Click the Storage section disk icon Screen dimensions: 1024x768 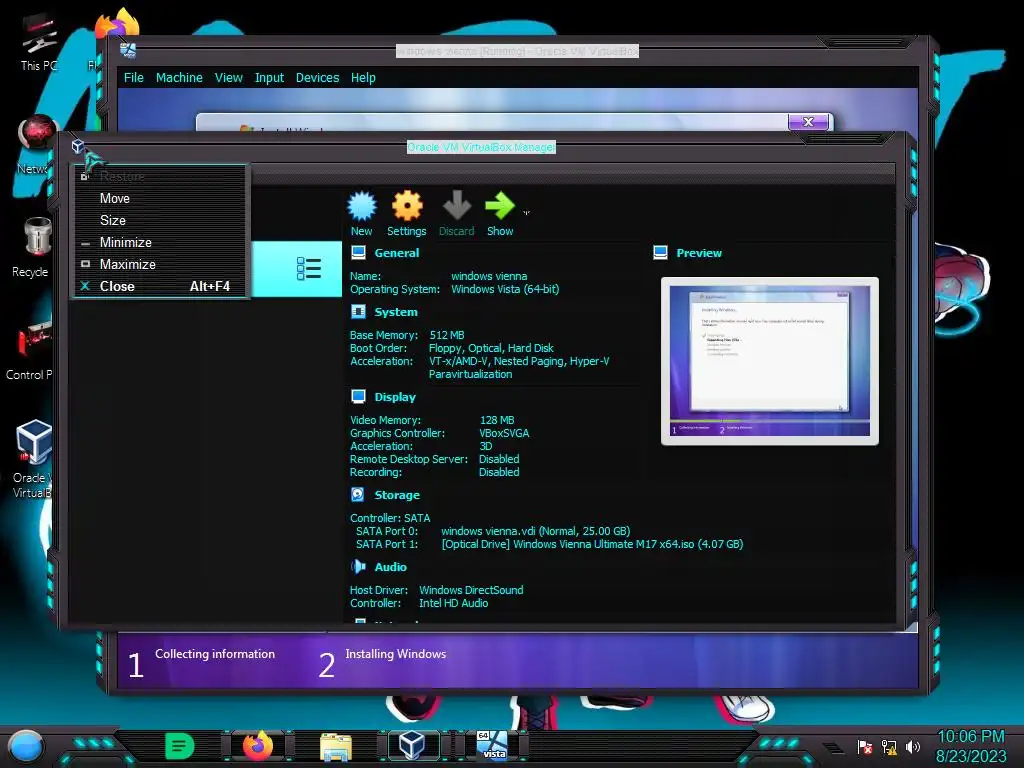point(358,494)
